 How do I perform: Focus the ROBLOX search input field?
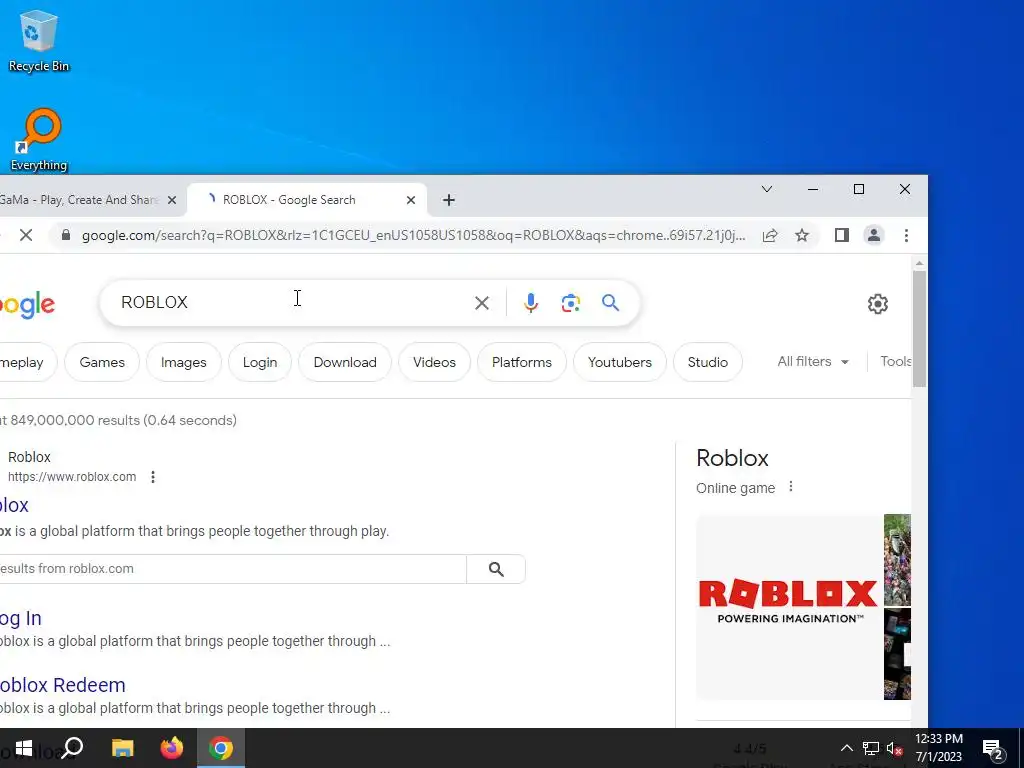[x=294, y=303]
